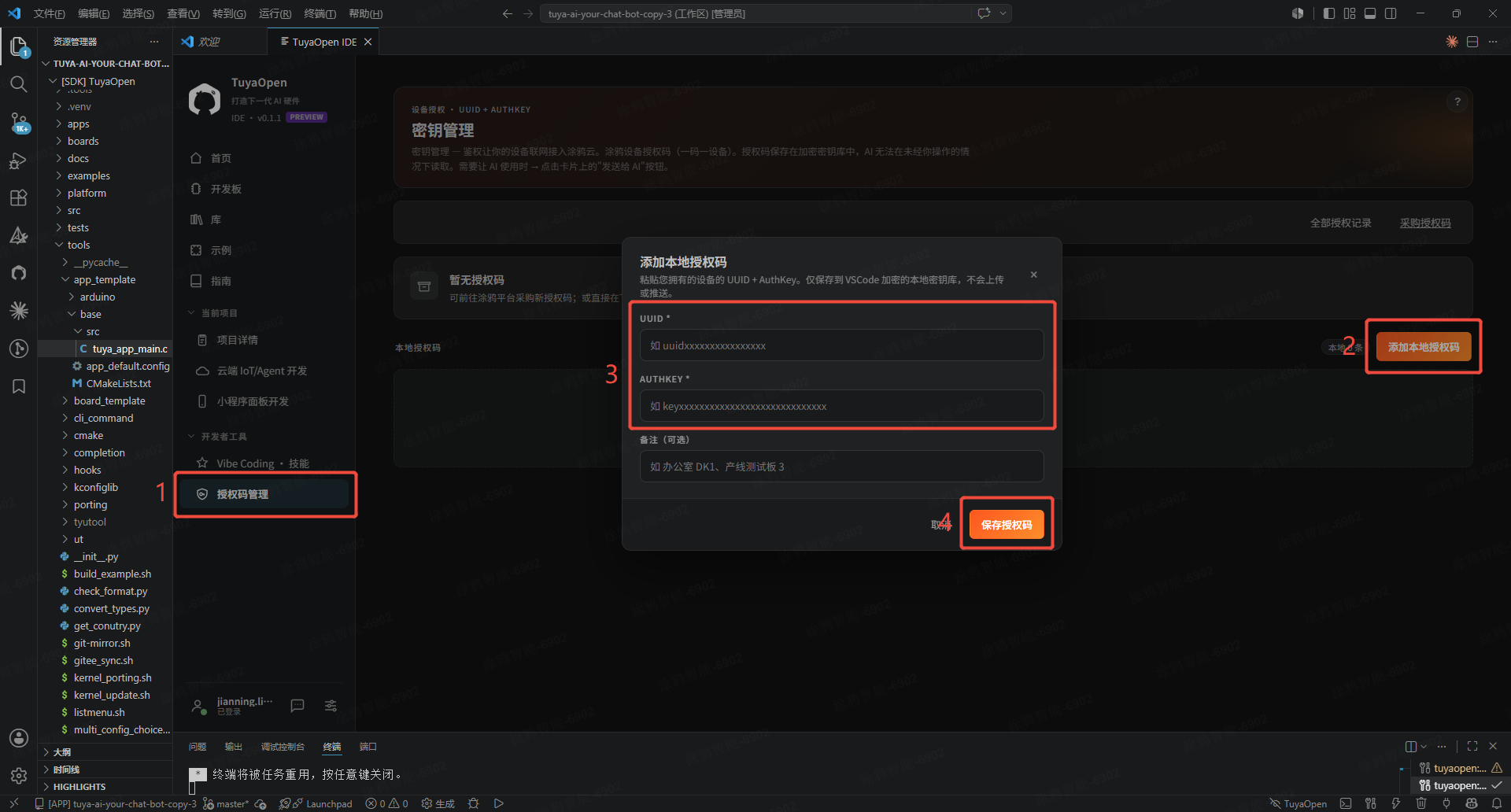Viewport: 1511px width, 812px height.
Task: Close the add local auth code dialog
Action: [x=1034, y=275]
